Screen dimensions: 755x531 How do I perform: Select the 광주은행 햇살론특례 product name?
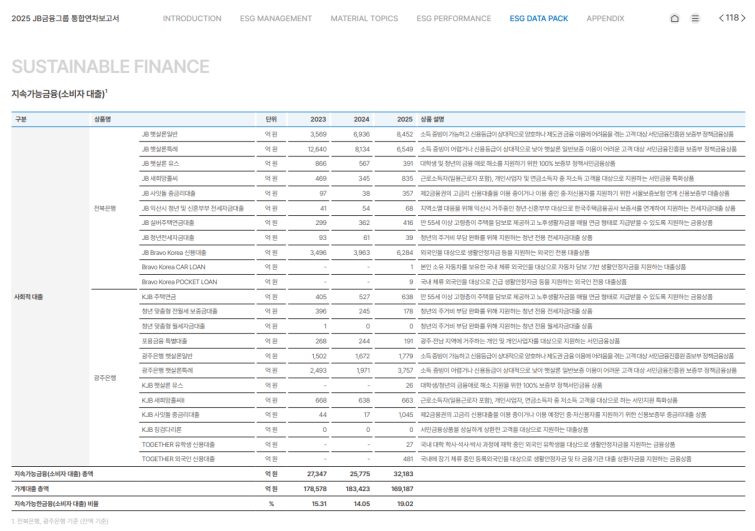coord(167,371)
